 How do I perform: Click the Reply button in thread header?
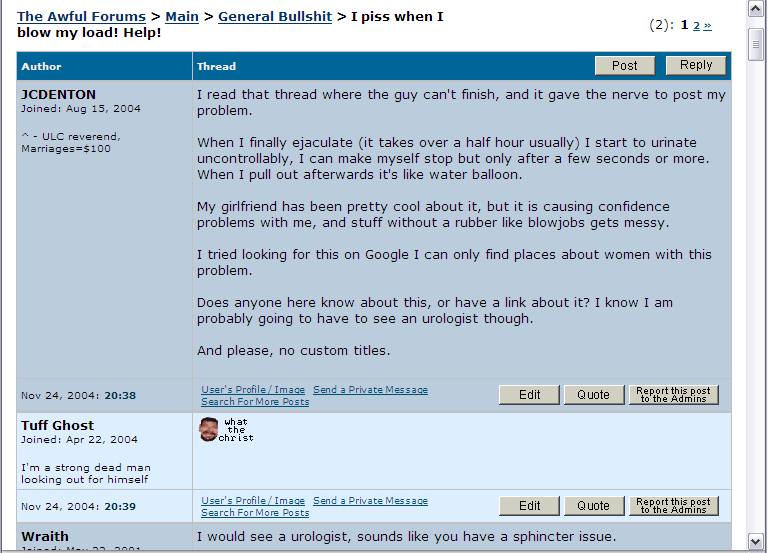coord(696,65)
